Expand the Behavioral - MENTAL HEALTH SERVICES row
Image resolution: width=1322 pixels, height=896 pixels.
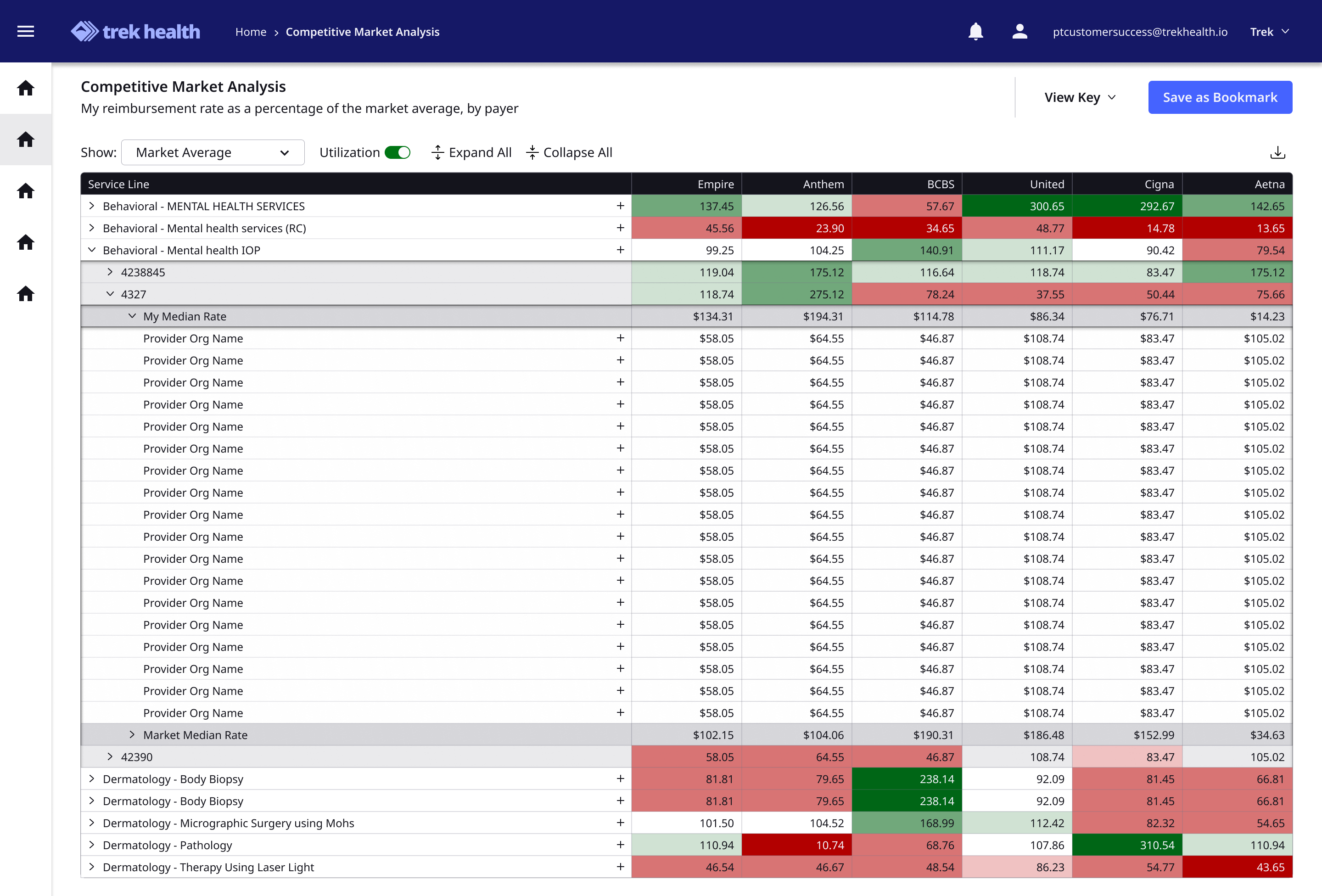click(x=92, y=206)
